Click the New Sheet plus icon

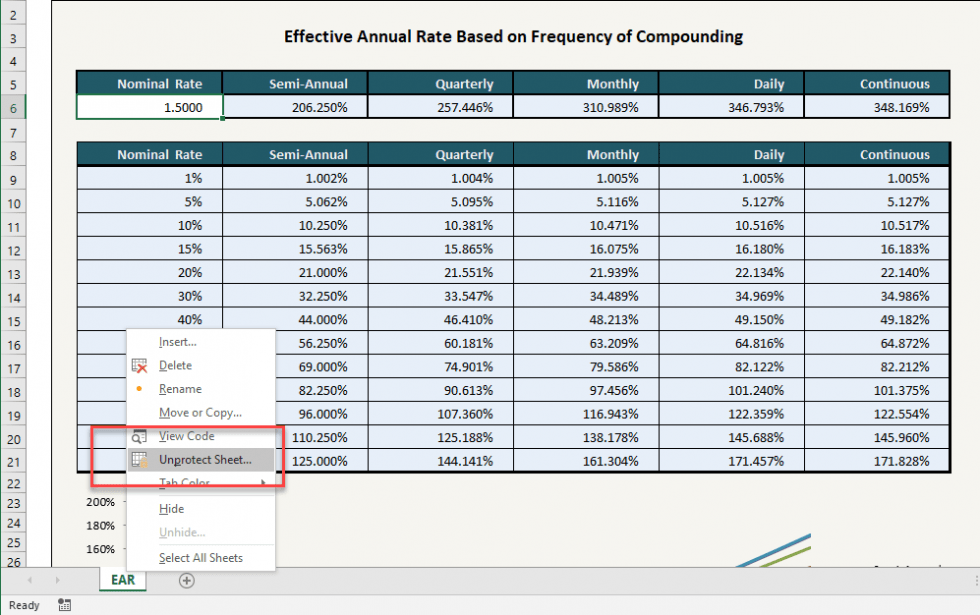(186, 580)
